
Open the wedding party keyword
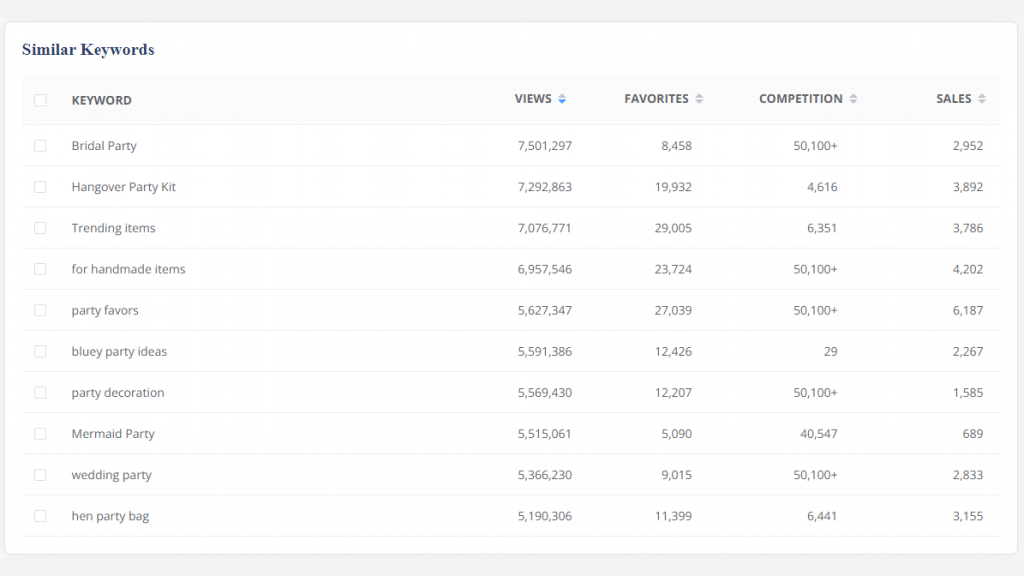[x=111, y=475]
